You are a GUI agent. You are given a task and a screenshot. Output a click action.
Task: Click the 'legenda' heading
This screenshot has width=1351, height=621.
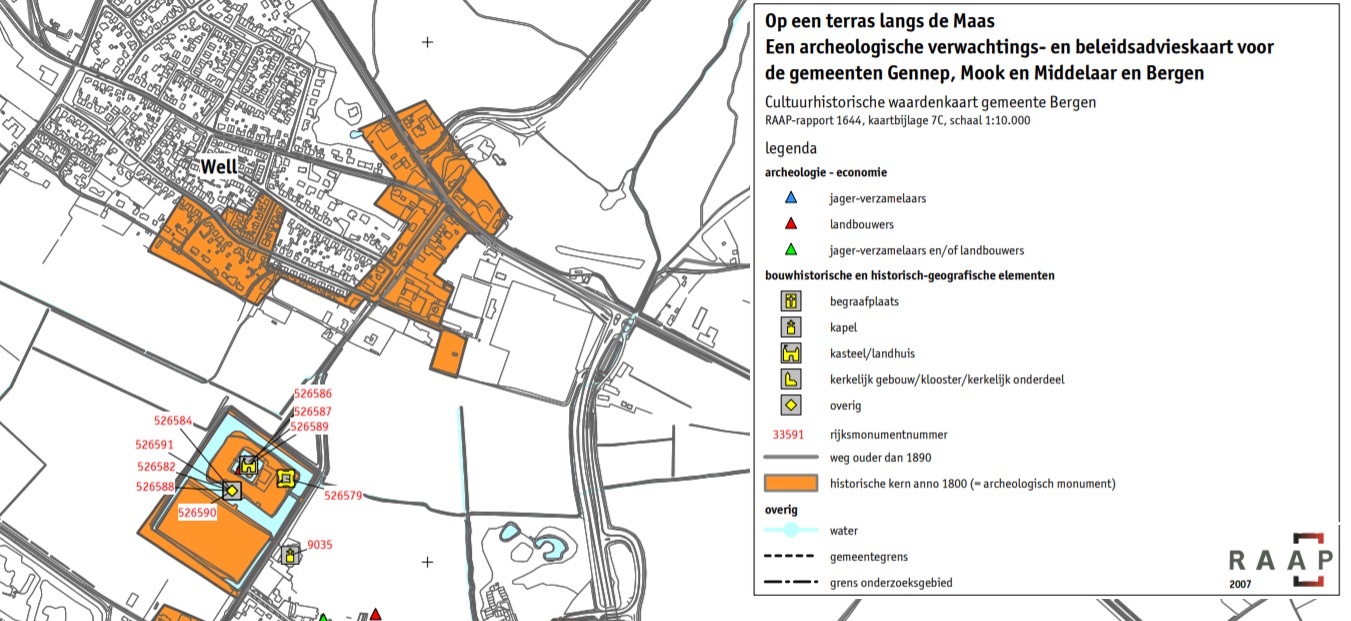[x=791, y=148]
